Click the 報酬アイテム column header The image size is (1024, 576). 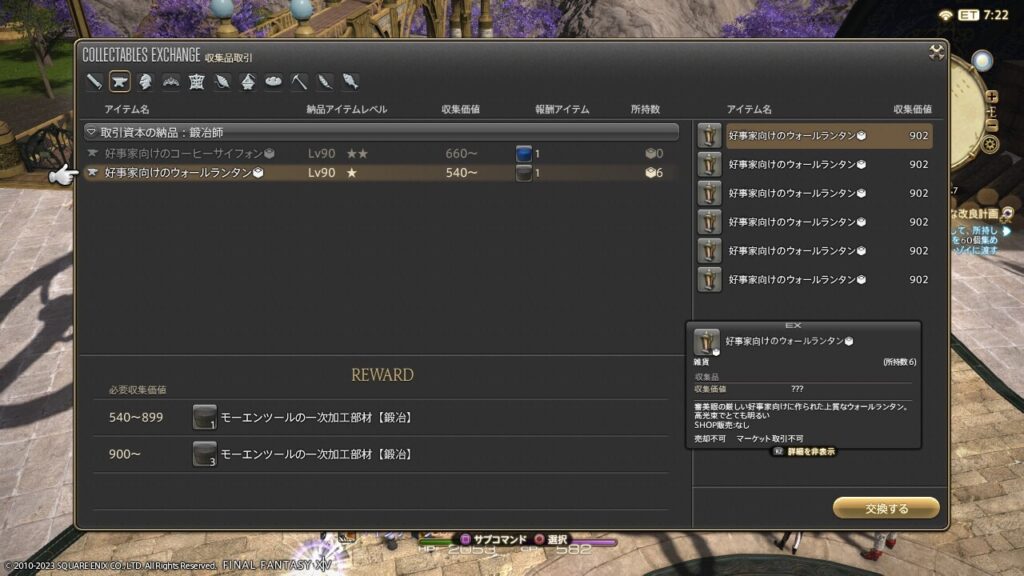tap(562, 109)
